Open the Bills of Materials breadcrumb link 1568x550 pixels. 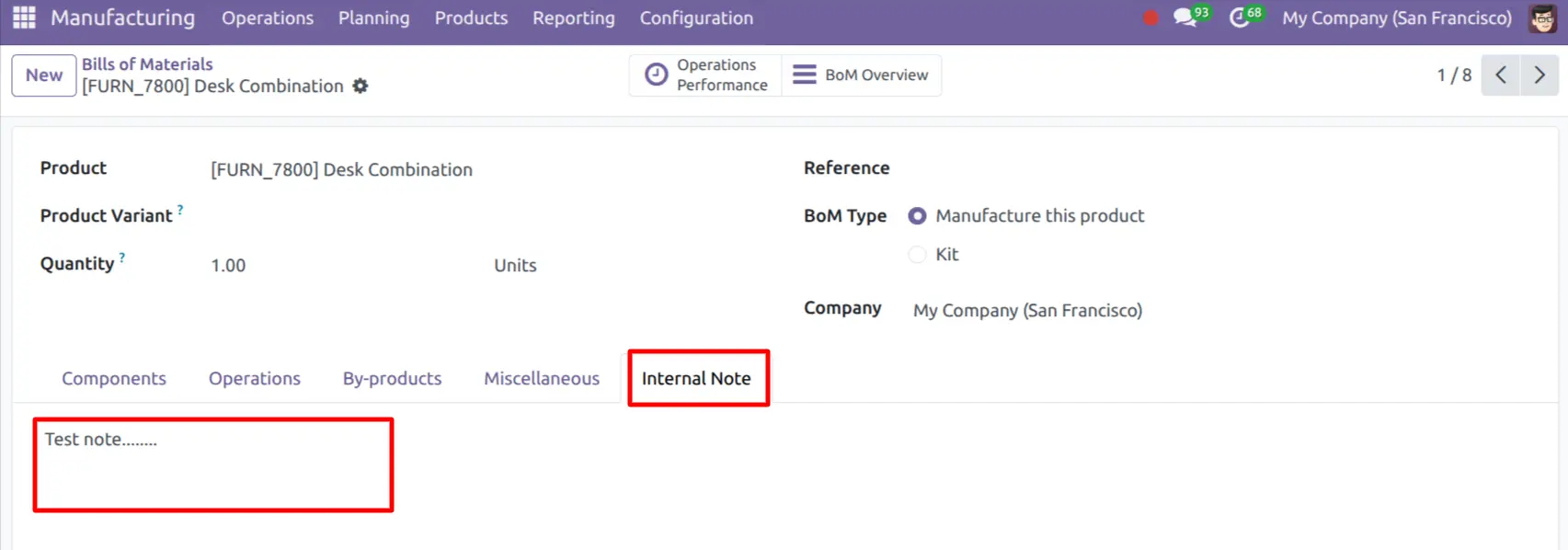click(147, 63)
